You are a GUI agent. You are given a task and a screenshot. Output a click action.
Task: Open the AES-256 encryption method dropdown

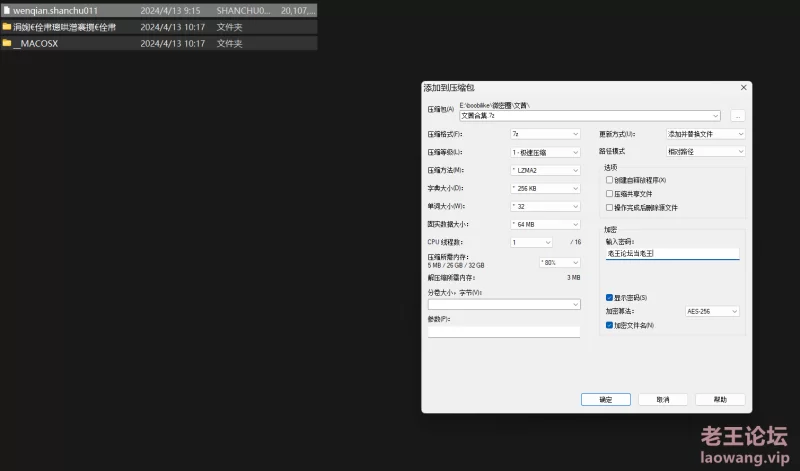712,311
